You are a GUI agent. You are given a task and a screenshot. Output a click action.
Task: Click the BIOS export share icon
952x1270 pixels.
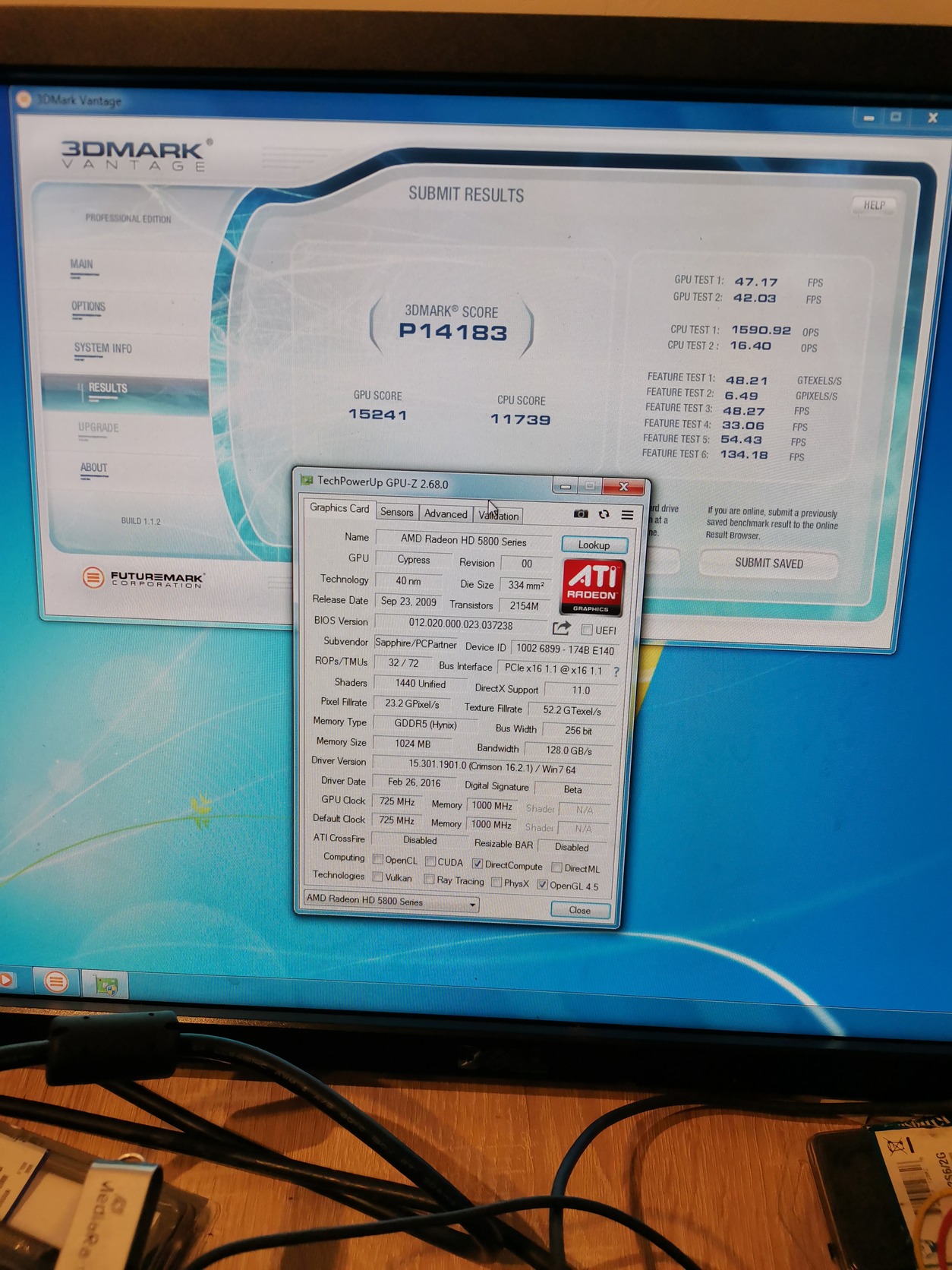click(561, 628)
